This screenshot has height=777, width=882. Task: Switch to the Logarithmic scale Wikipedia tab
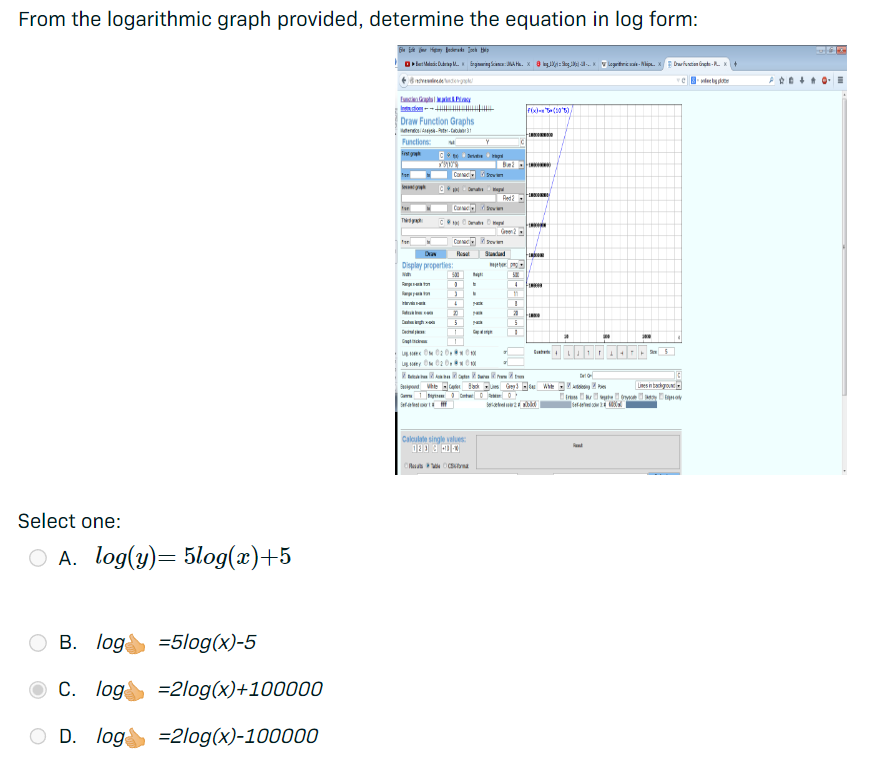(630, 64)
